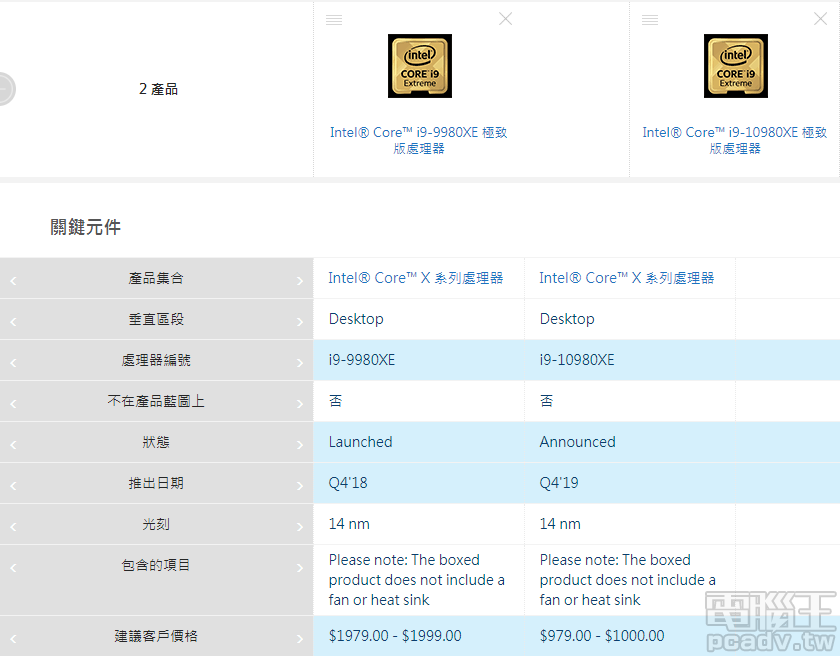Select the 垂直區段 row label

coord(156,319)
